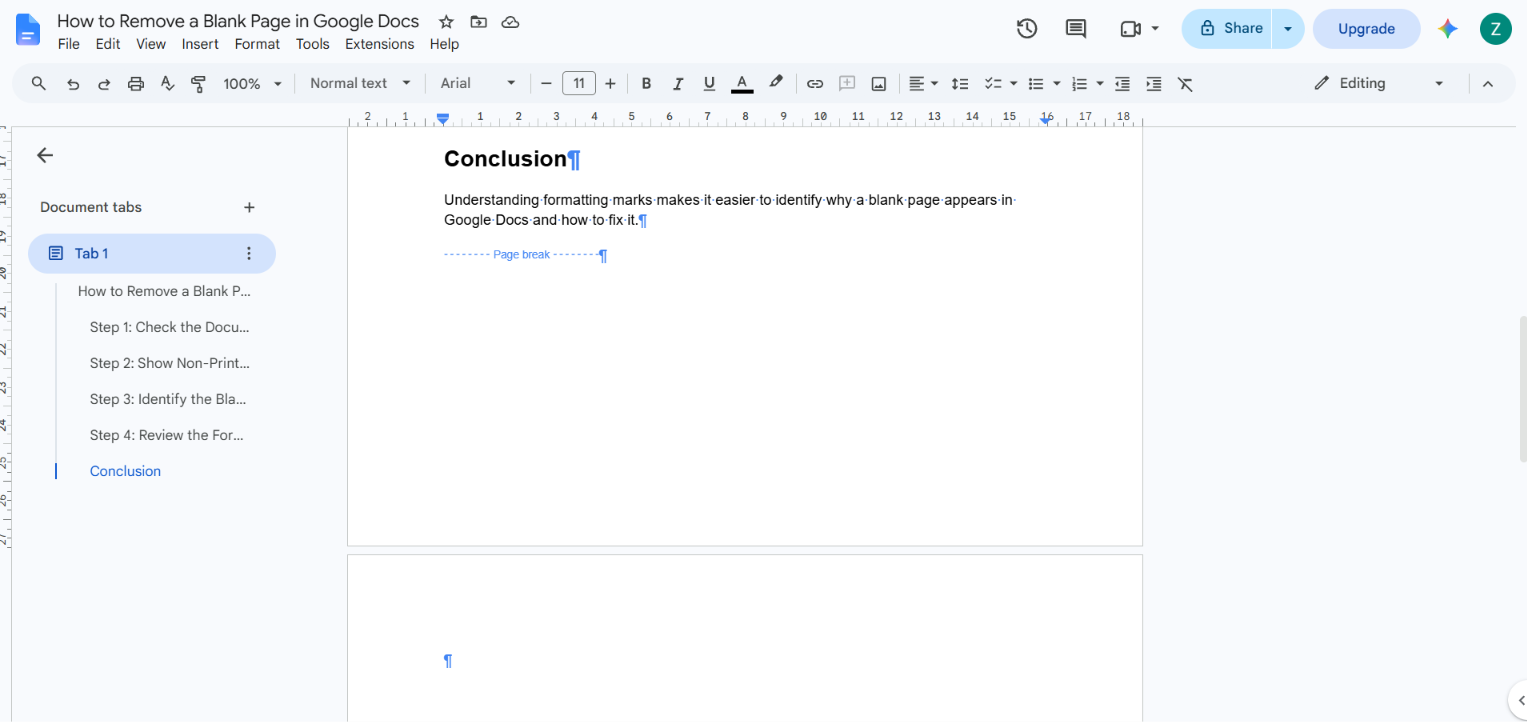Screen dimensions: 1527x722
Task: Open the Insert menu
Action: (200, 44)
